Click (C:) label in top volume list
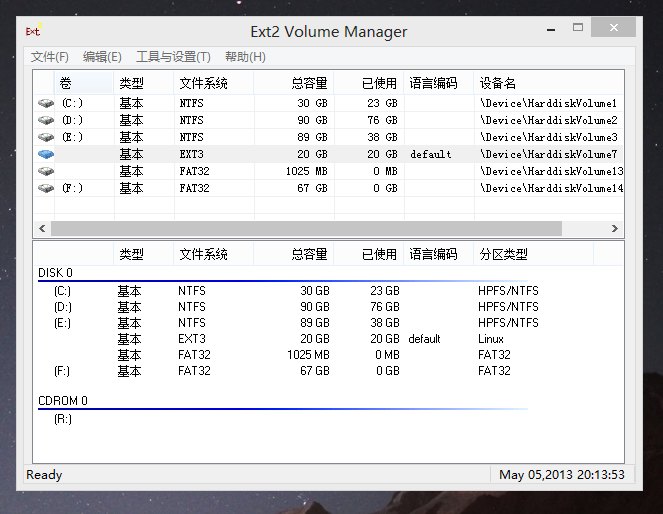This screenshot has height=514, width=663. point(72,103)
